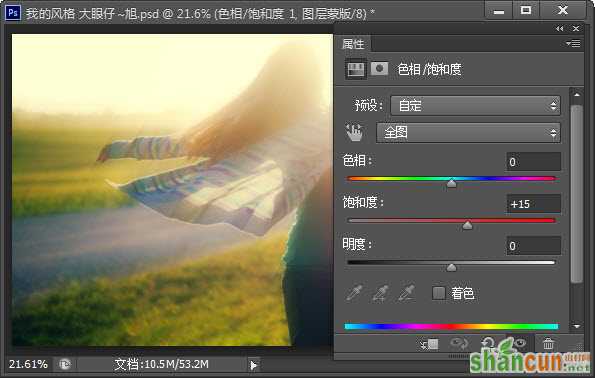
Task: Select the Hue/Saturation adjustment icon
Action: coord(356,69)
